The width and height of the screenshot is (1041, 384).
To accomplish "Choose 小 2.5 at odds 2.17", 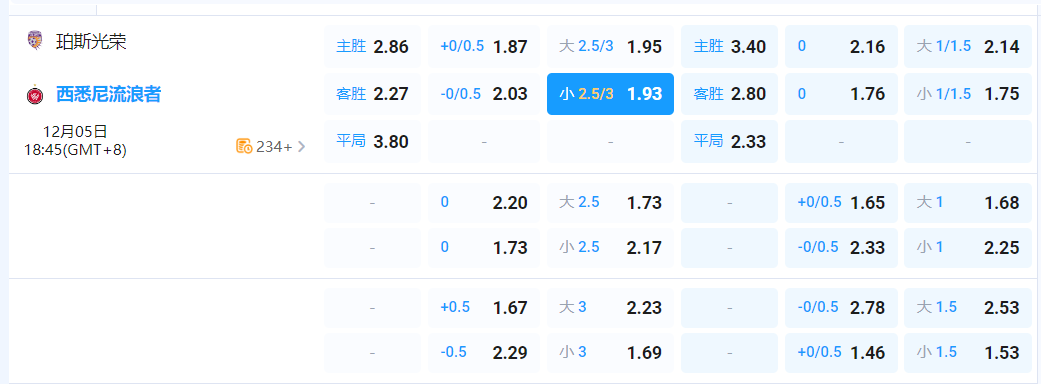I will (x=610, y=248).
